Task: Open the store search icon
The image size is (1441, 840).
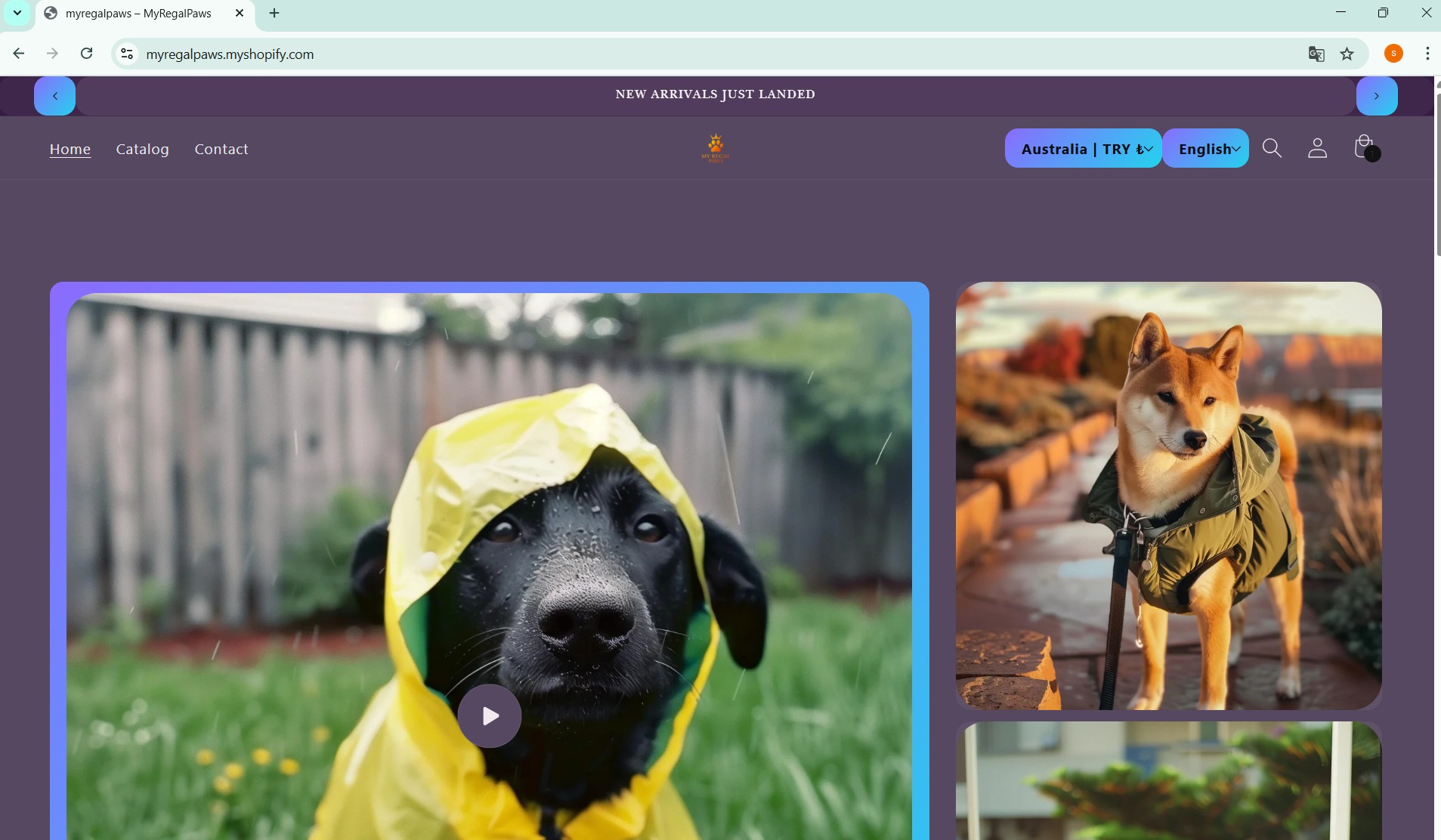Action: 1272,148
